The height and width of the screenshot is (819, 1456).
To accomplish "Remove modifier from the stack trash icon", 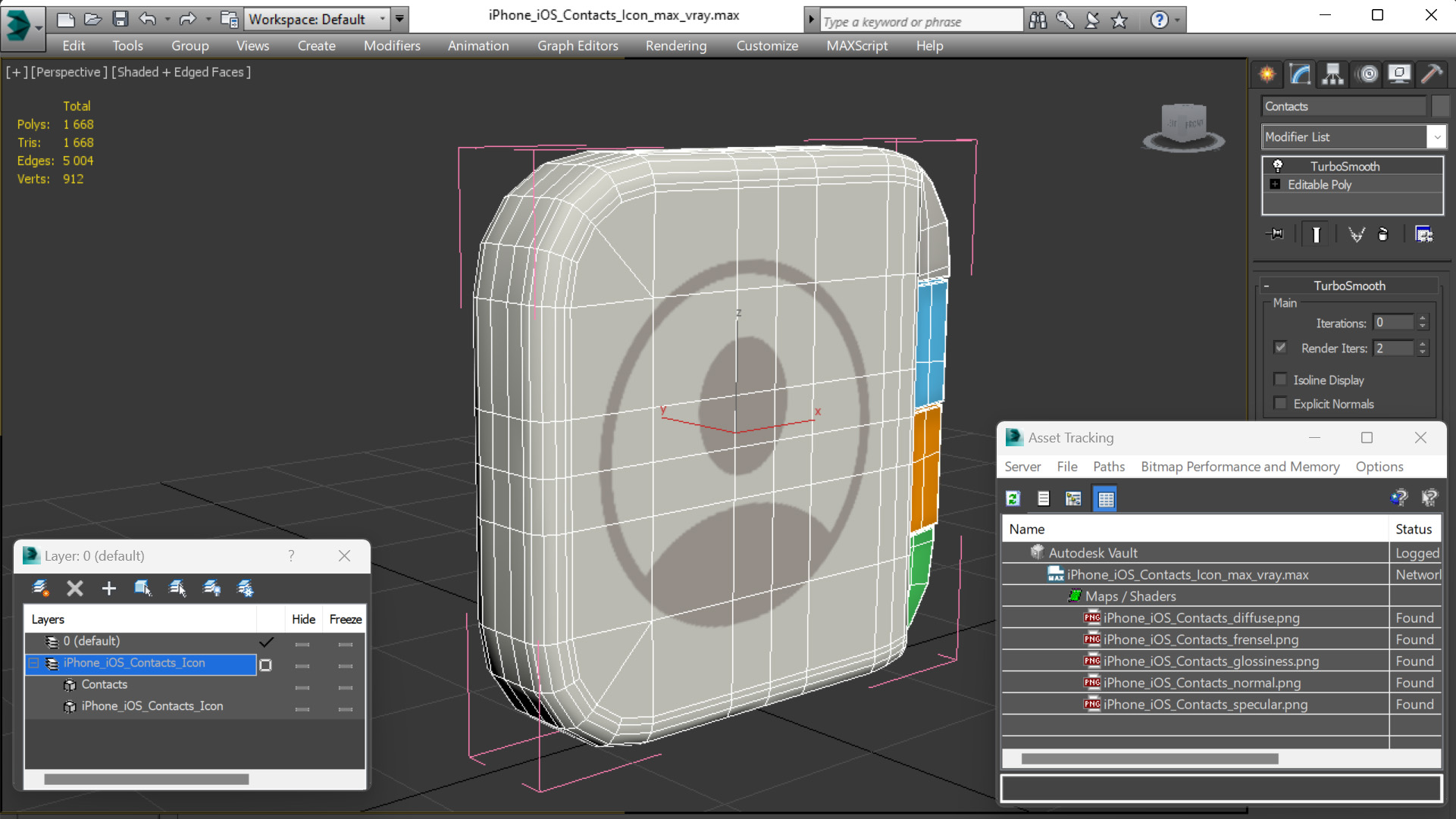I will point(1383,234).
